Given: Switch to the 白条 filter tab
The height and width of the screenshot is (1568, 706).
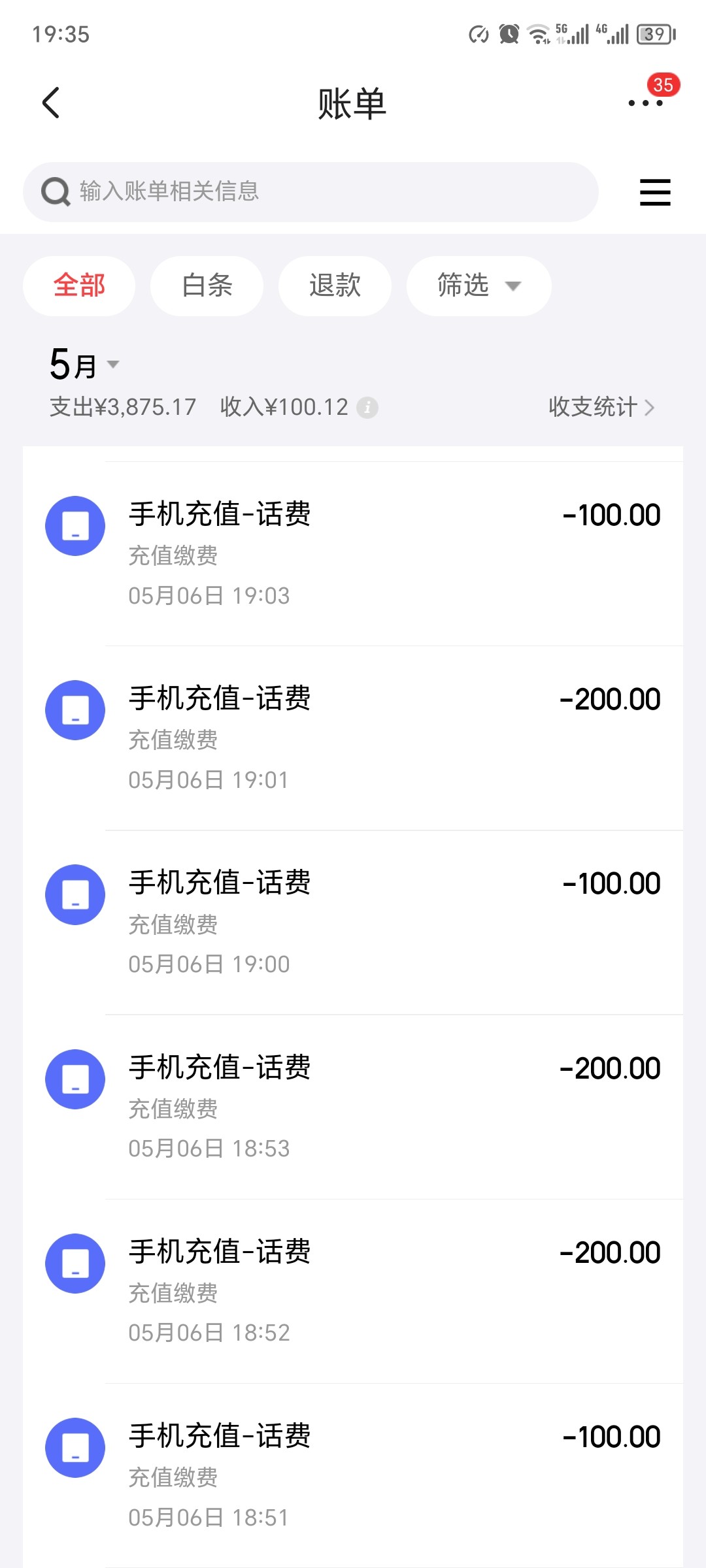Looking at the screenshot, I should [207, 286].
